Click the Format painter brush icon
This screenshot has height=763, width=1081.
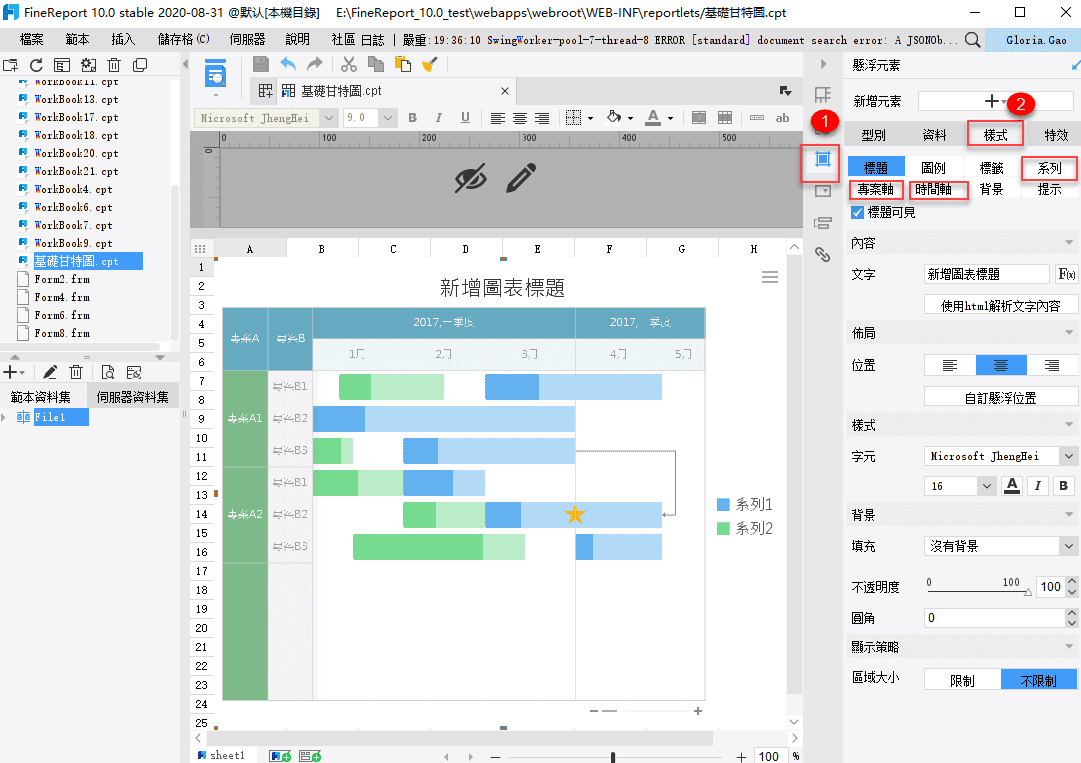tap(430, 65)
